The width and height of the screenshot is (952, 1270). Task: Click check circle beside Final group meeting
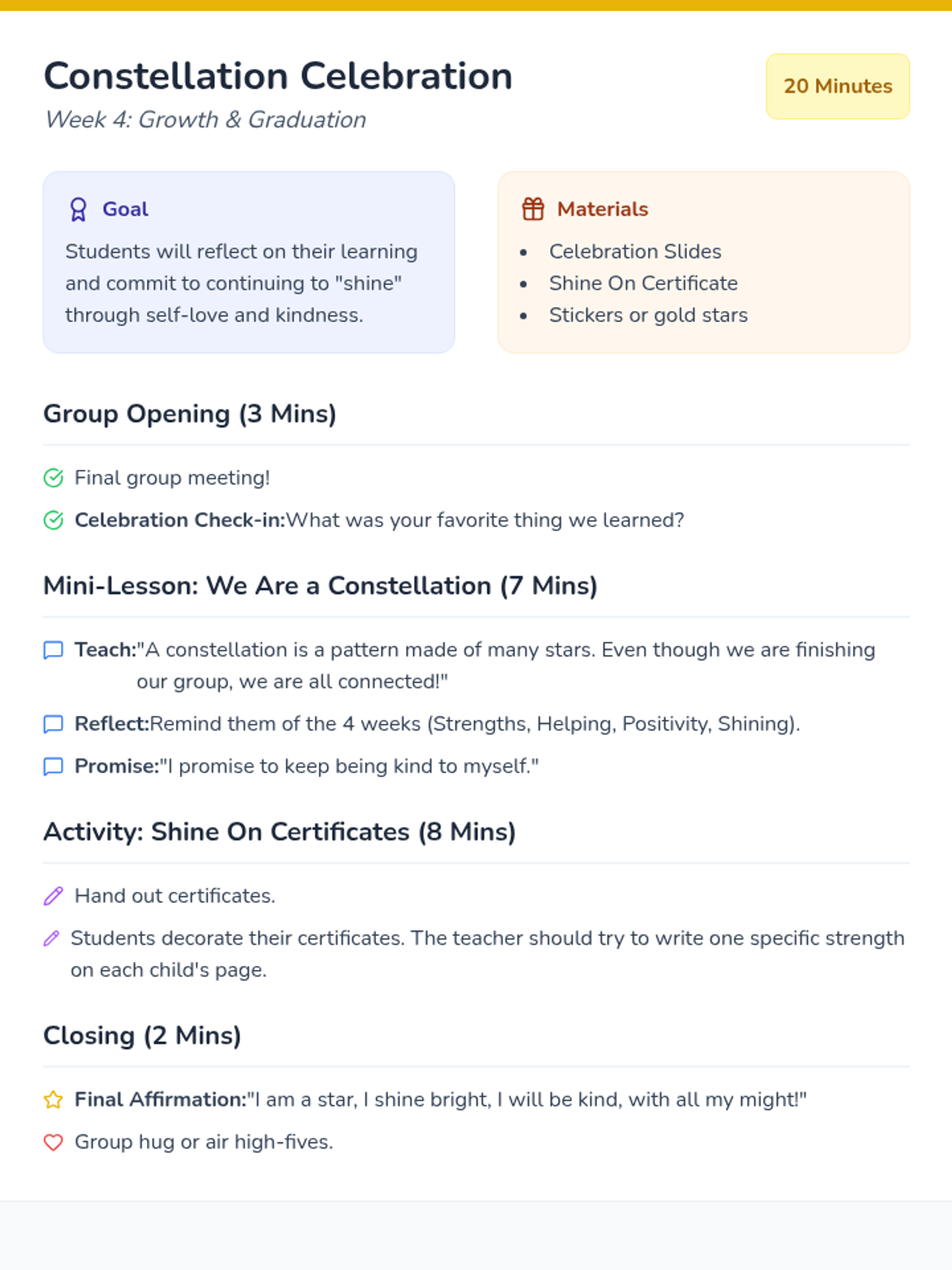(x=53, y=478)
